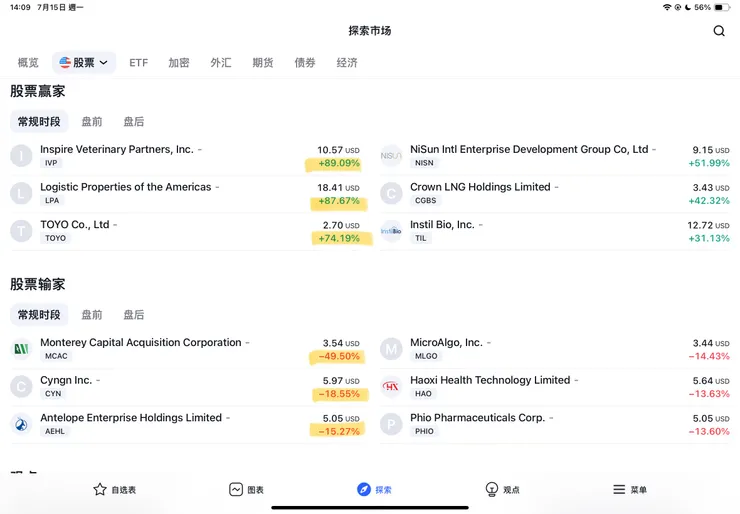Open the hamburger Menu icon

point(619,489)
